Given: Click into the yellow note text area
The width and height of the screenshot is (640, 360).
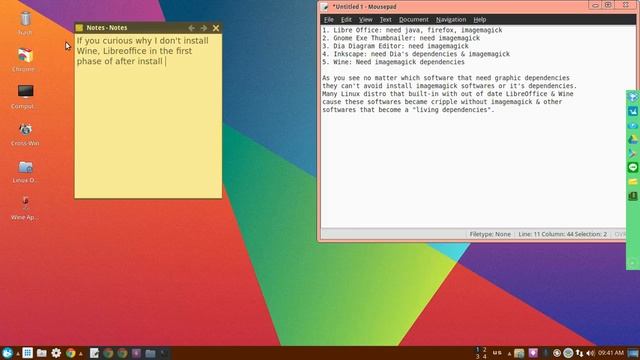Looking at the screenshot, I should (148, 116).
